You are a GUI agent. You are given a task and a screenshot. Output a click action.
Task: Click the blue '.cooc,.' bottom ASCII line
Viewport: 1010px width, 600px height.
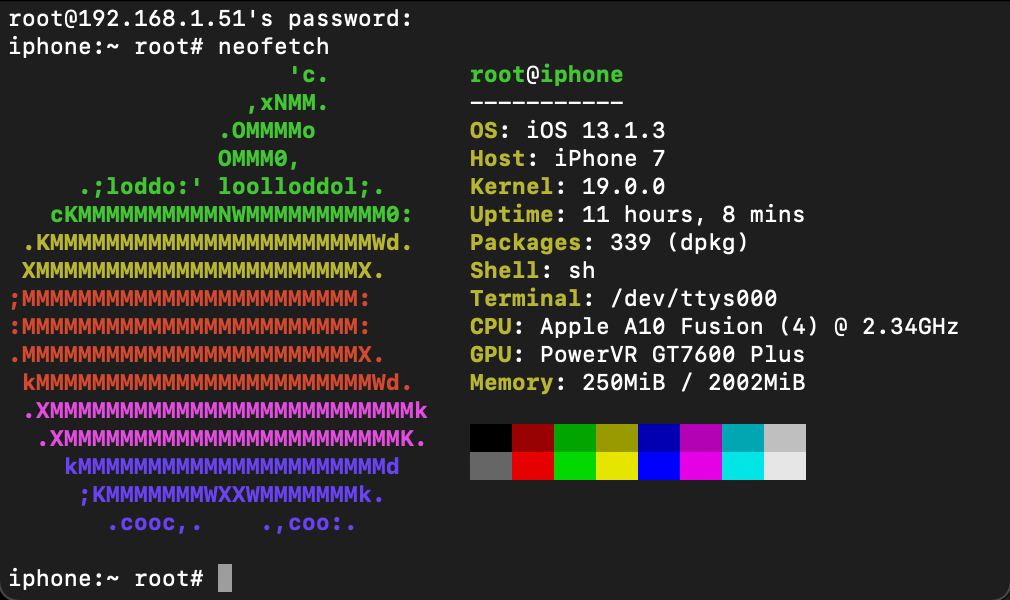[231, 523]
